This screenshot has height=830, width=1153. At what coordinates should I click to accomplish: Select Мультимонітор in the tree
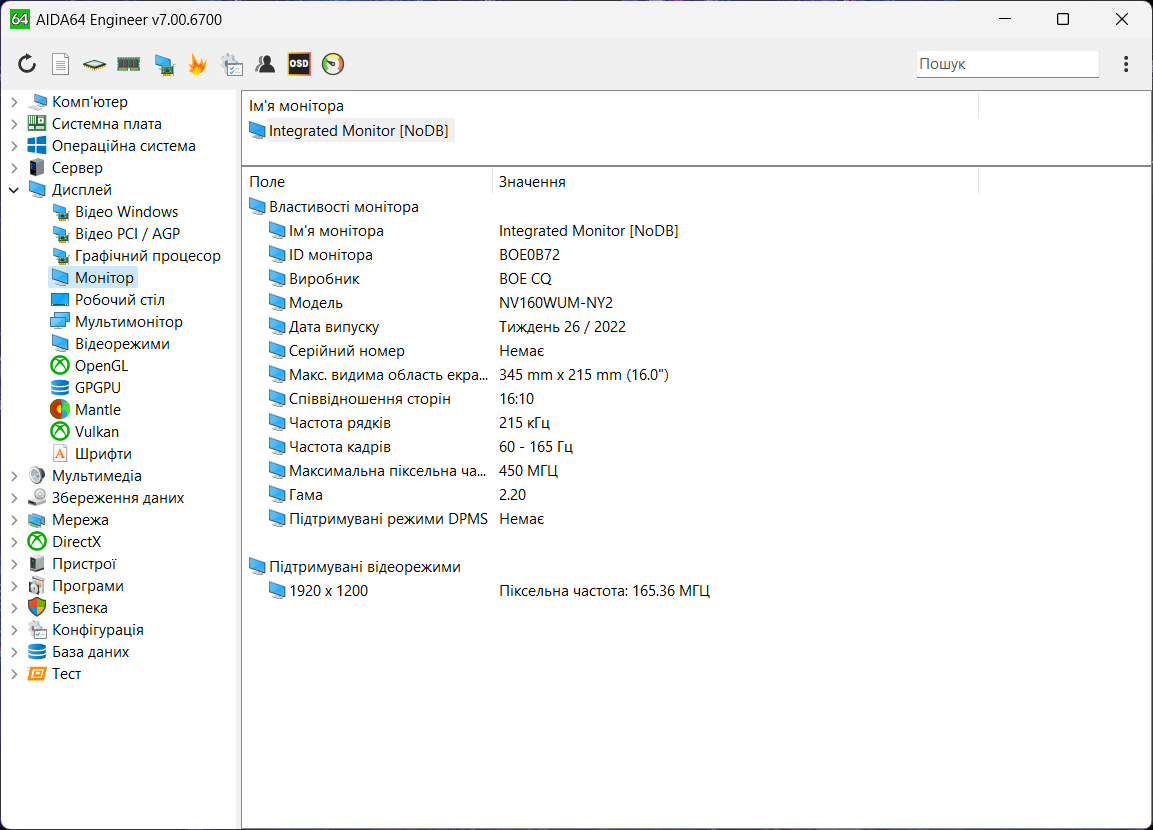pyautogui.click(x=129, y=322)
